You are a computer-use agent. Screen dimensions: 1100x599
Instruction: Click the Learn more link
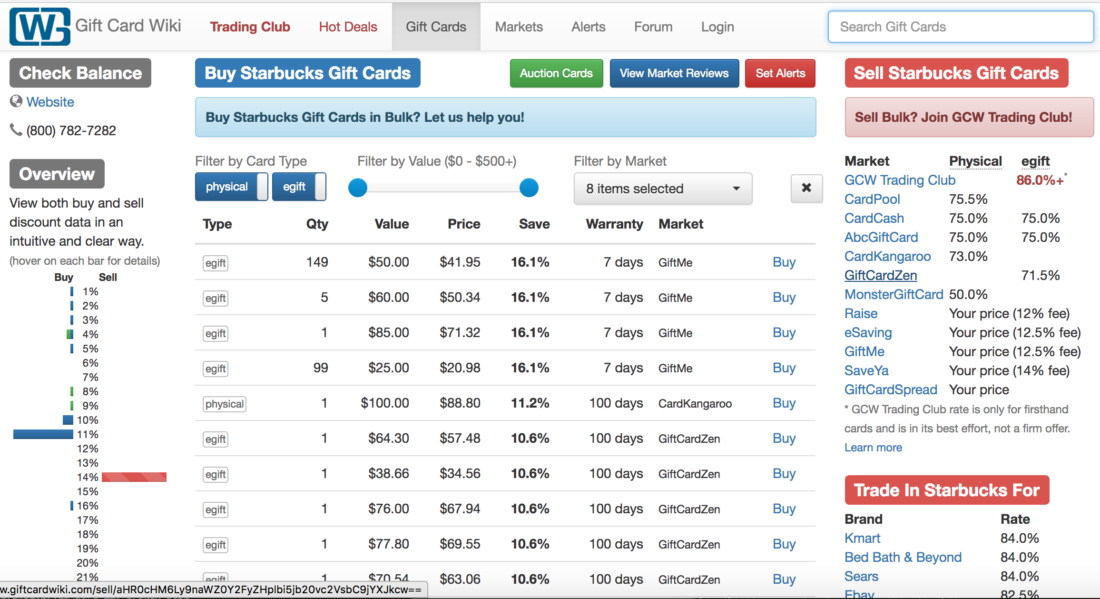click(x=873, y=447)
